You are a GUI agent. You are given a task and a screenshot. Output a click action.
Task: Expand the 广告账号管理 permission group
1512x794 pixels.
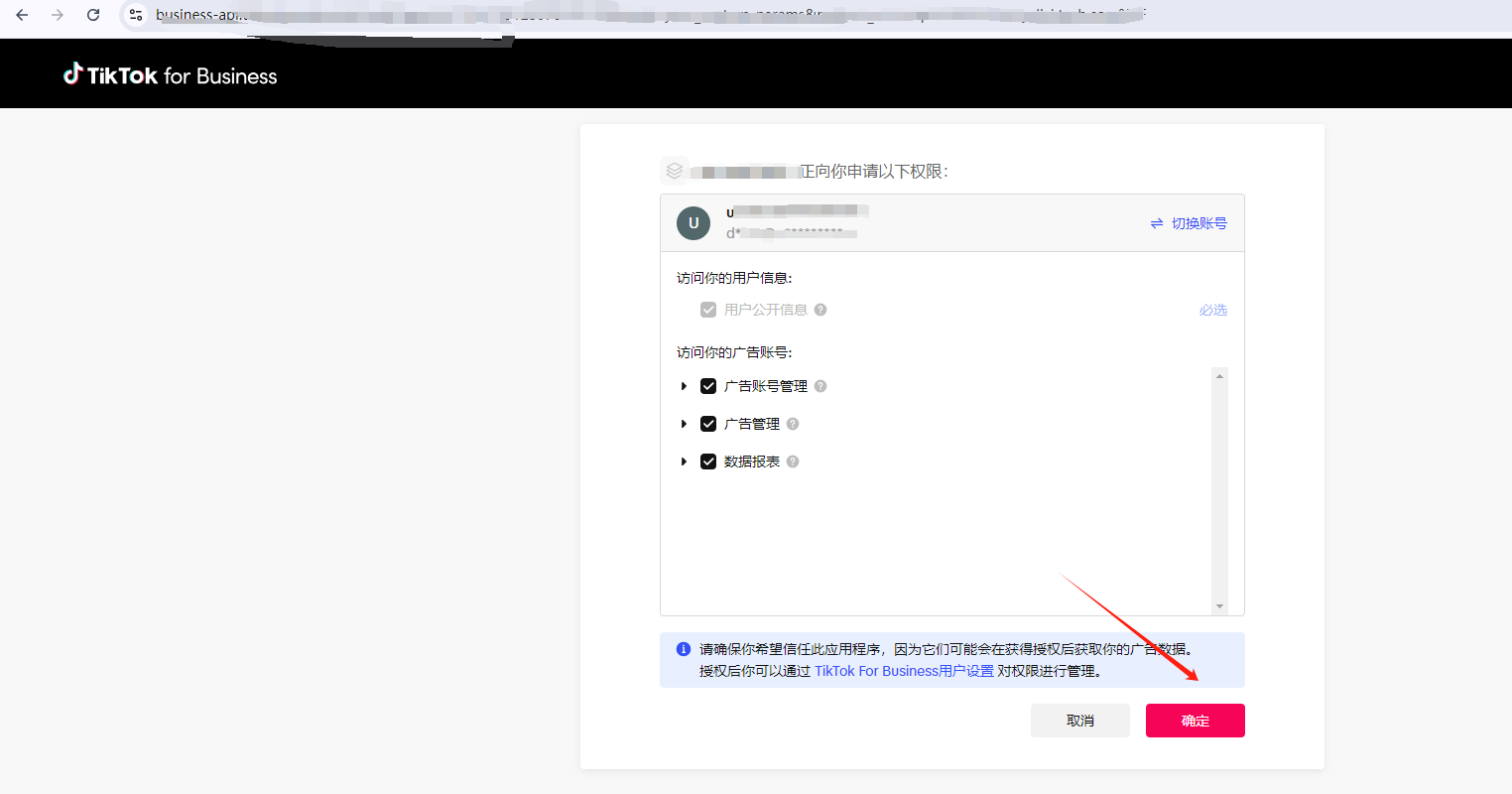tap(684, 386)
